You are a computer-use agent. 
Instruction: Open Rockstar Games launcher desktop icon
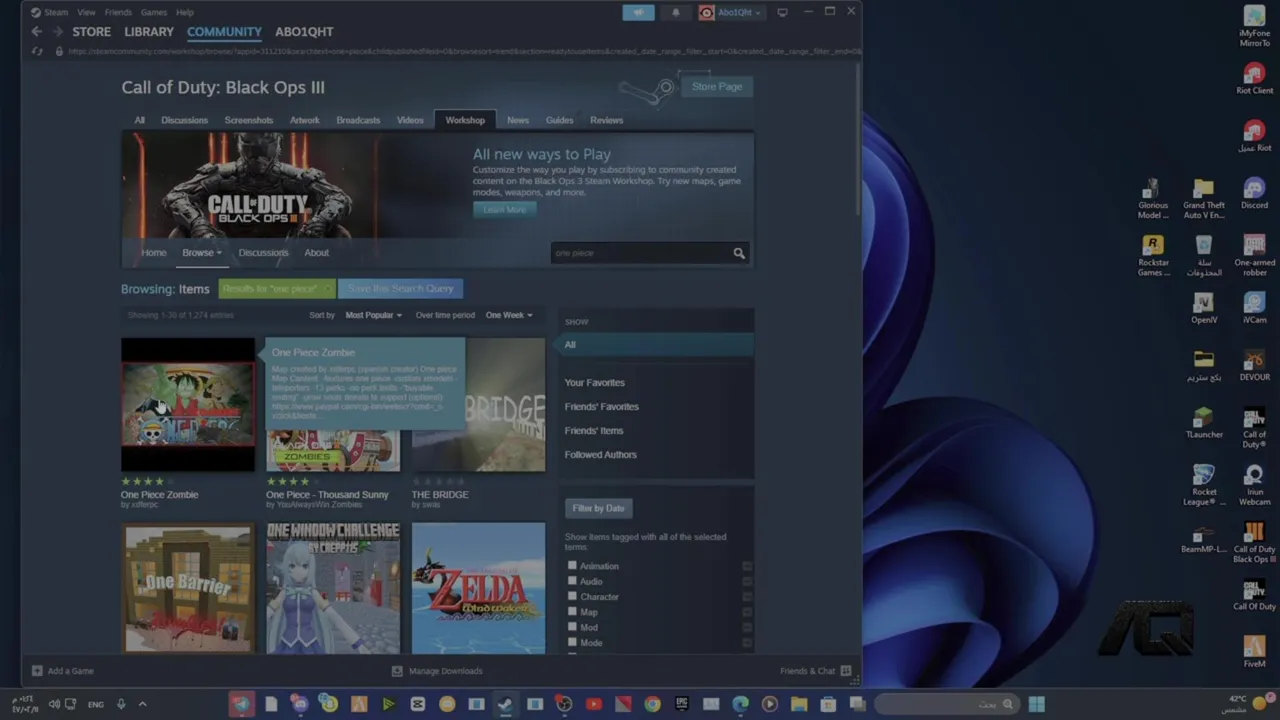[x=1153, y=256]
